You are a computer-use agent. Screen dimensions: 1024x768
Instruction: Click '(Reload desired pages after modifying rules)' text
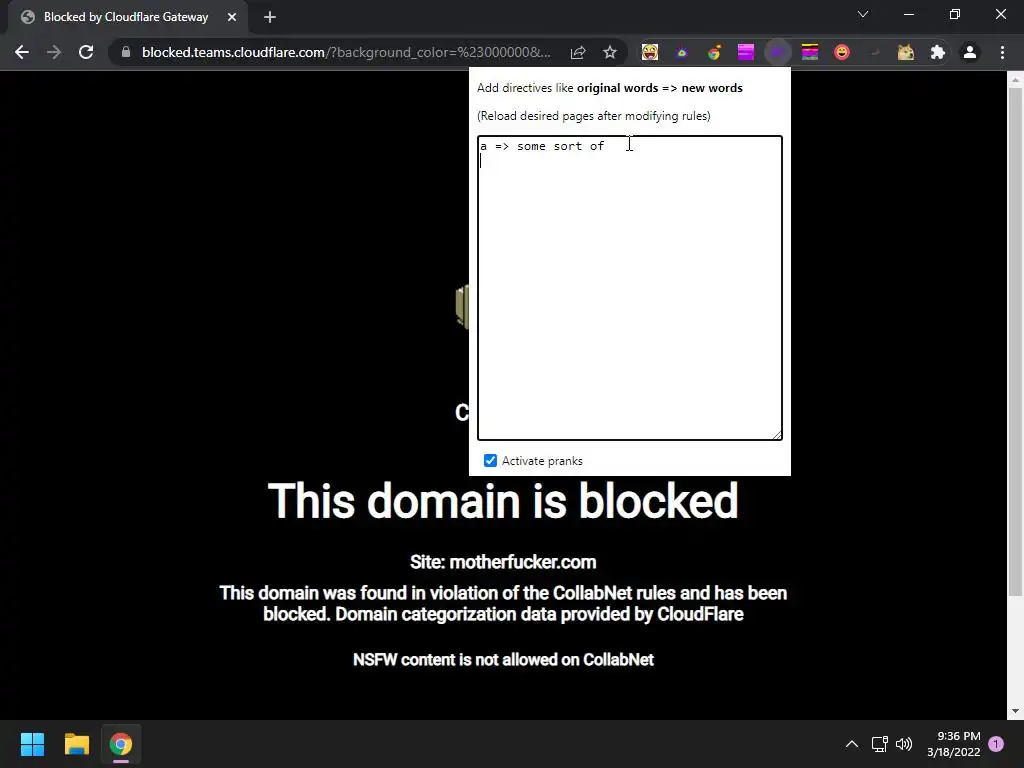click(x=594, y=116)
